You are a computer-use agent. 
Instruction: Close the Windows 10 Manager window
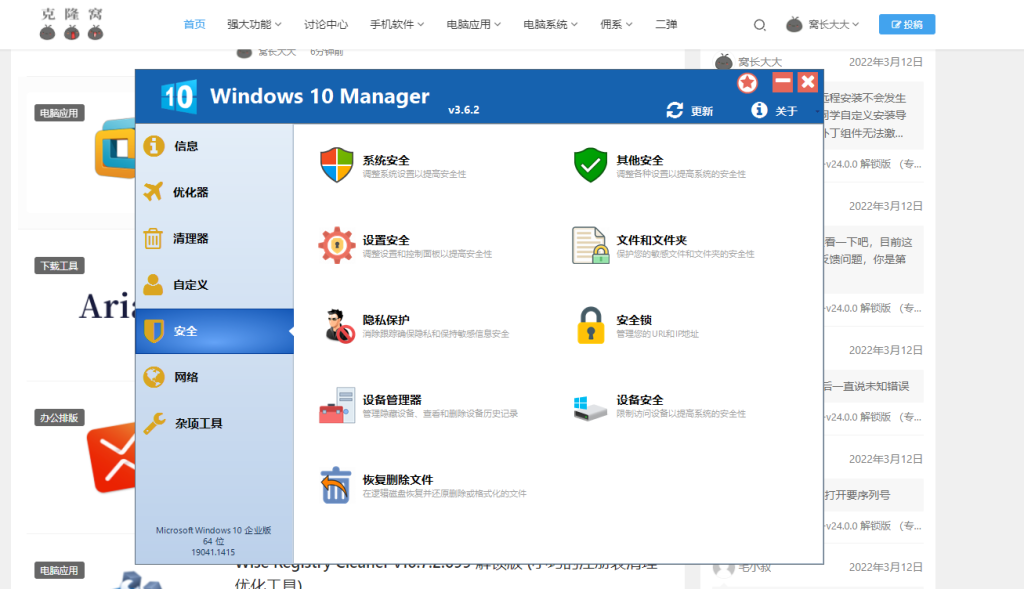pyautogui.click(x=808, y=82)
